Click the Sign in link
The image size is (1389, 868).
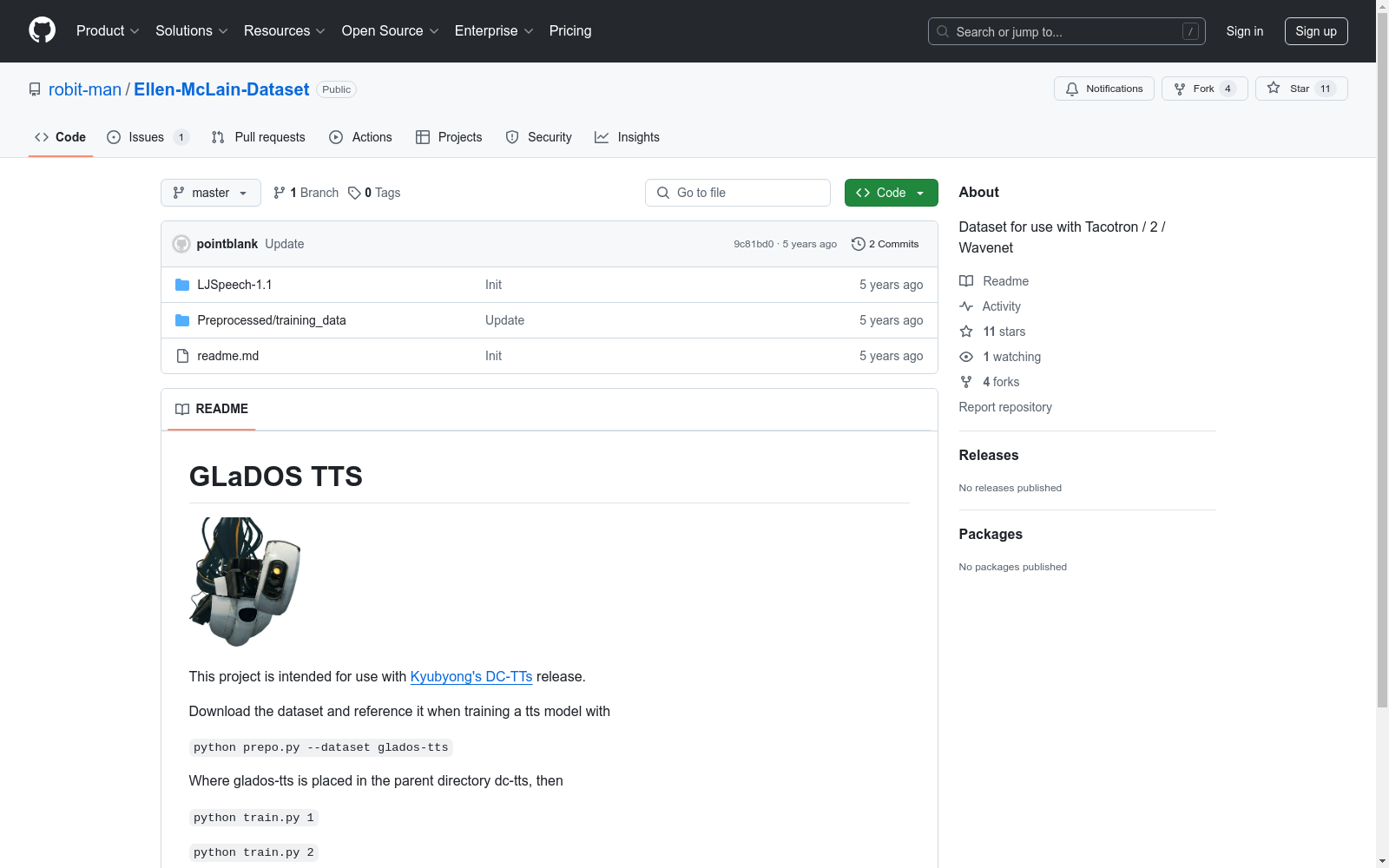1245,31
